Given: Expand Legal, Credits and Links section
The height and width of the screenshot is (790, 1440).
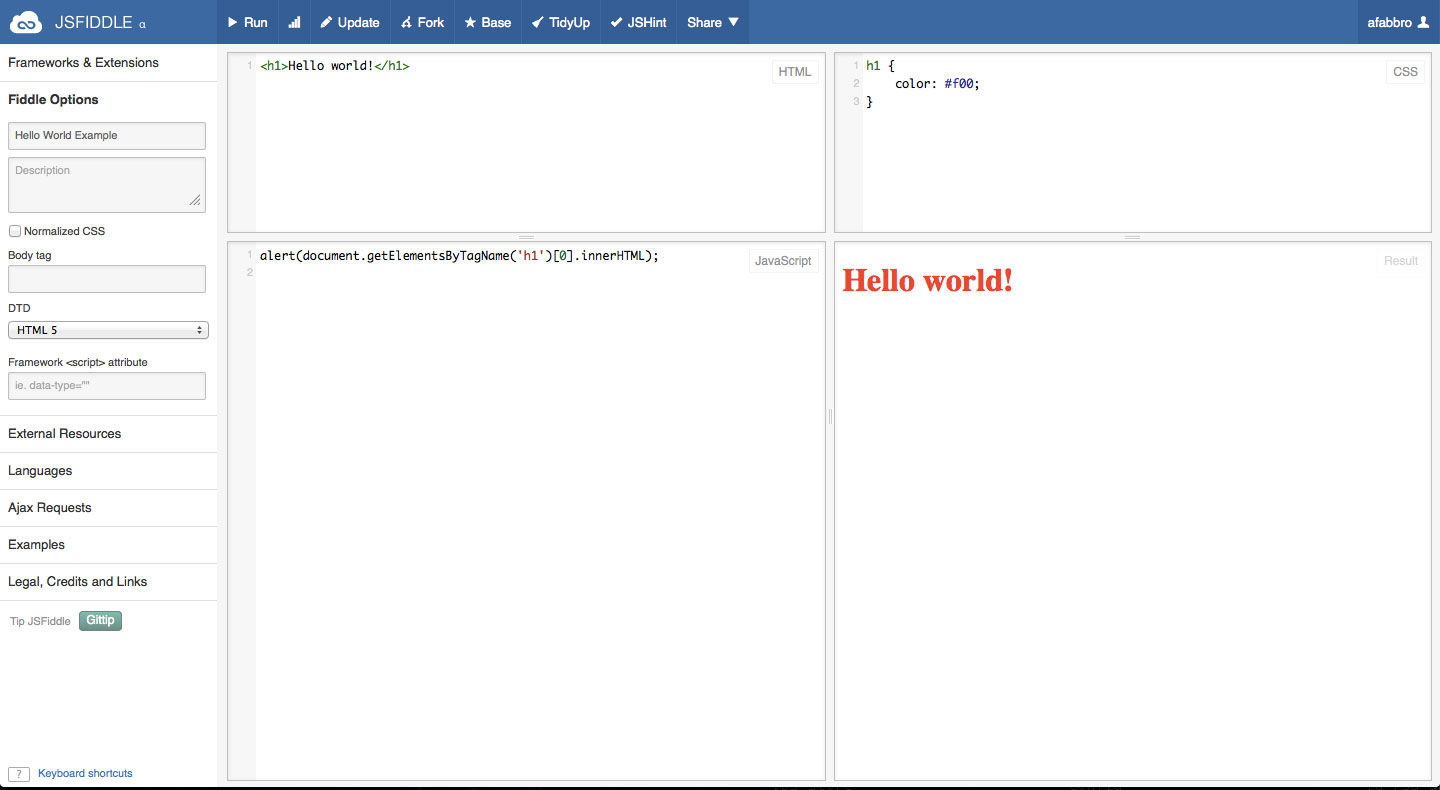Looking at the screenshot, I should pyautogui.click(x=108, y=582).
